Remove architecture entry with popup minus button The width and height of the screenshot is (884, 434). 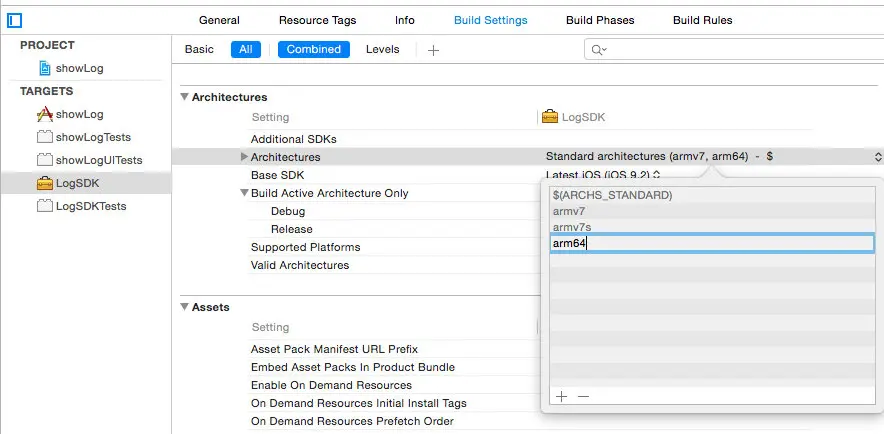click(x=584, y=396)
